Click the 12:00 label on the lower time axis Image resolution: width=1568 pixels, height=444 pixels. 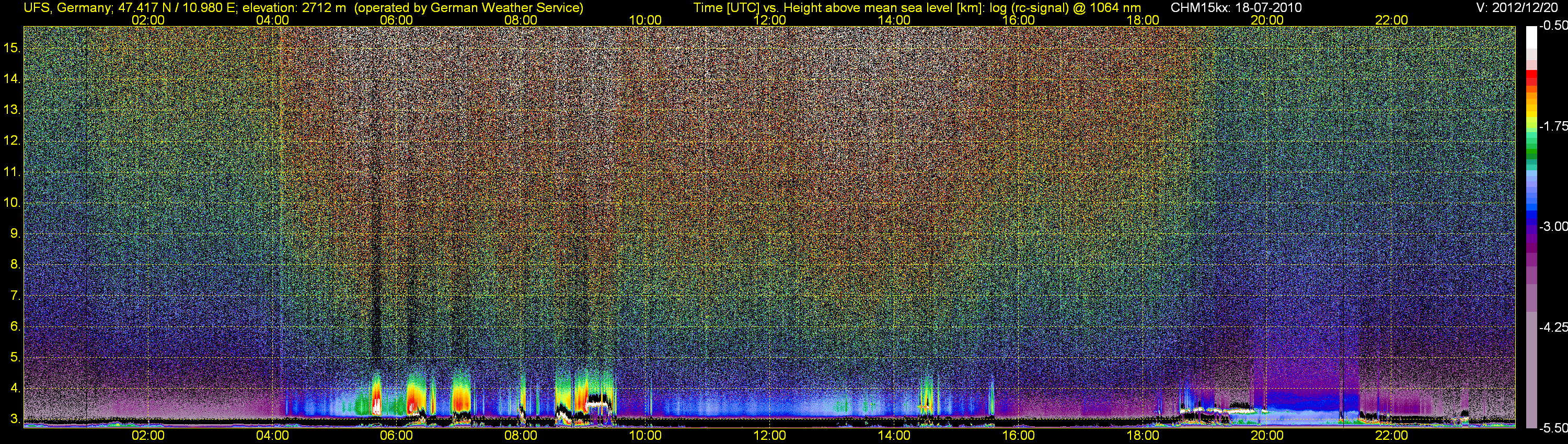[769, 436]
